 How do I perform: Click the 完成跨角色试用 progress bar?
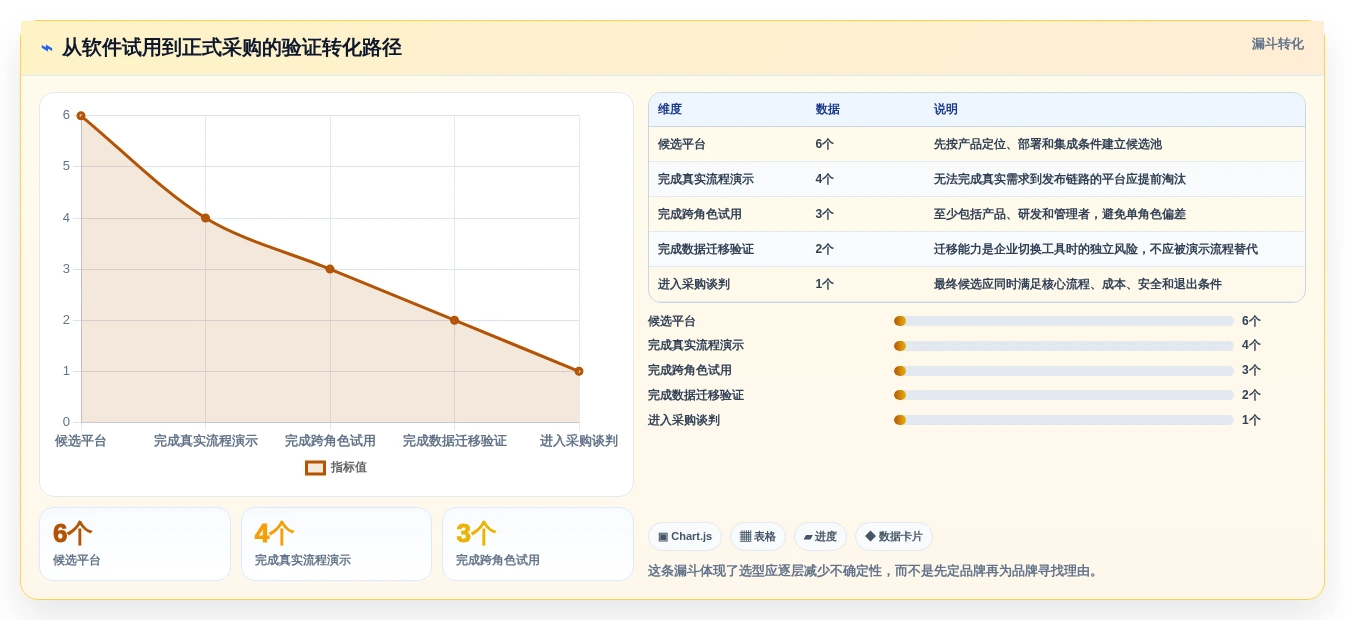point(1064,370)
